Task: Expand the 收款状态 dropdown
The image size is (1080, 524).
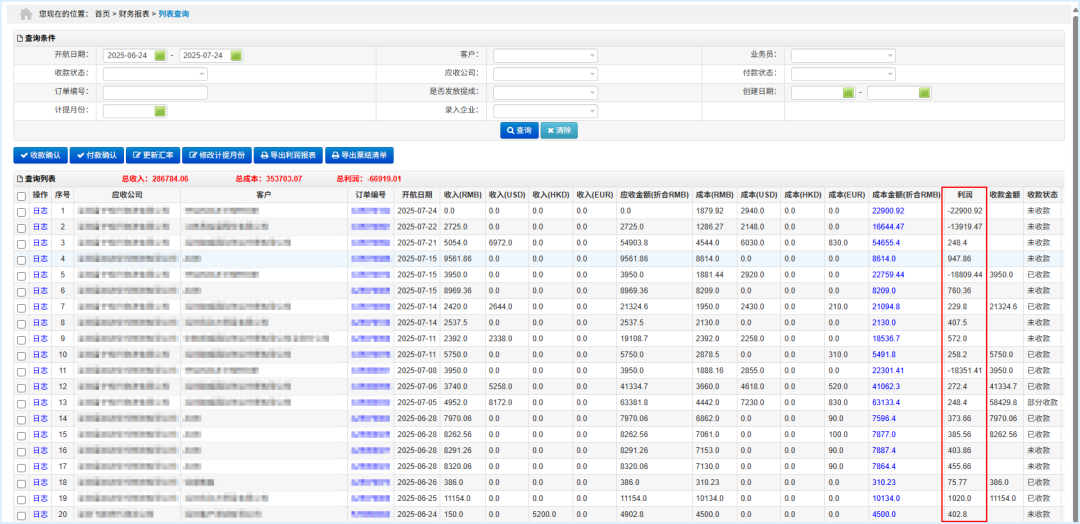Action: click(x=154, y=74)
